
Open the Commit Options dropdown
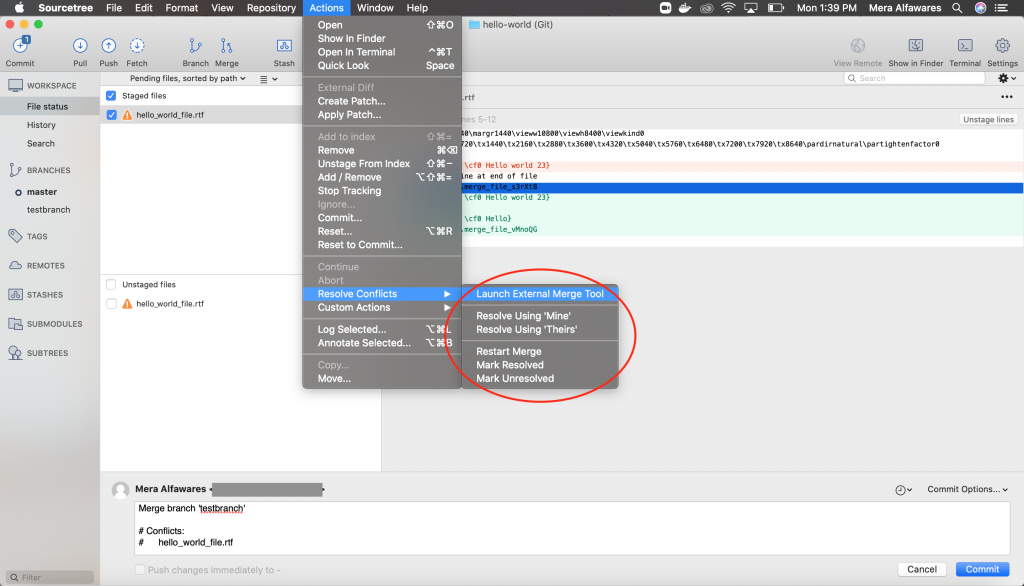pyautogui.click(x=964, y=490)
